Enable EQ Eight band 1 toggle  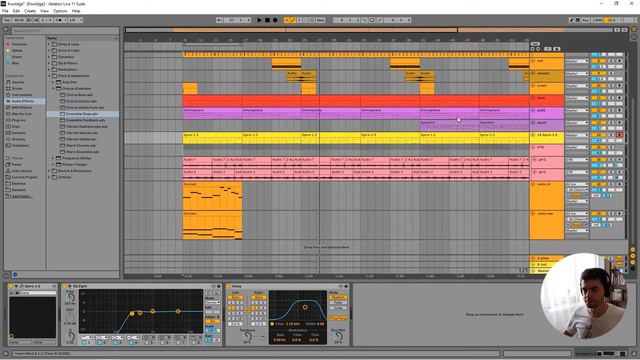[x=83, y=342]
